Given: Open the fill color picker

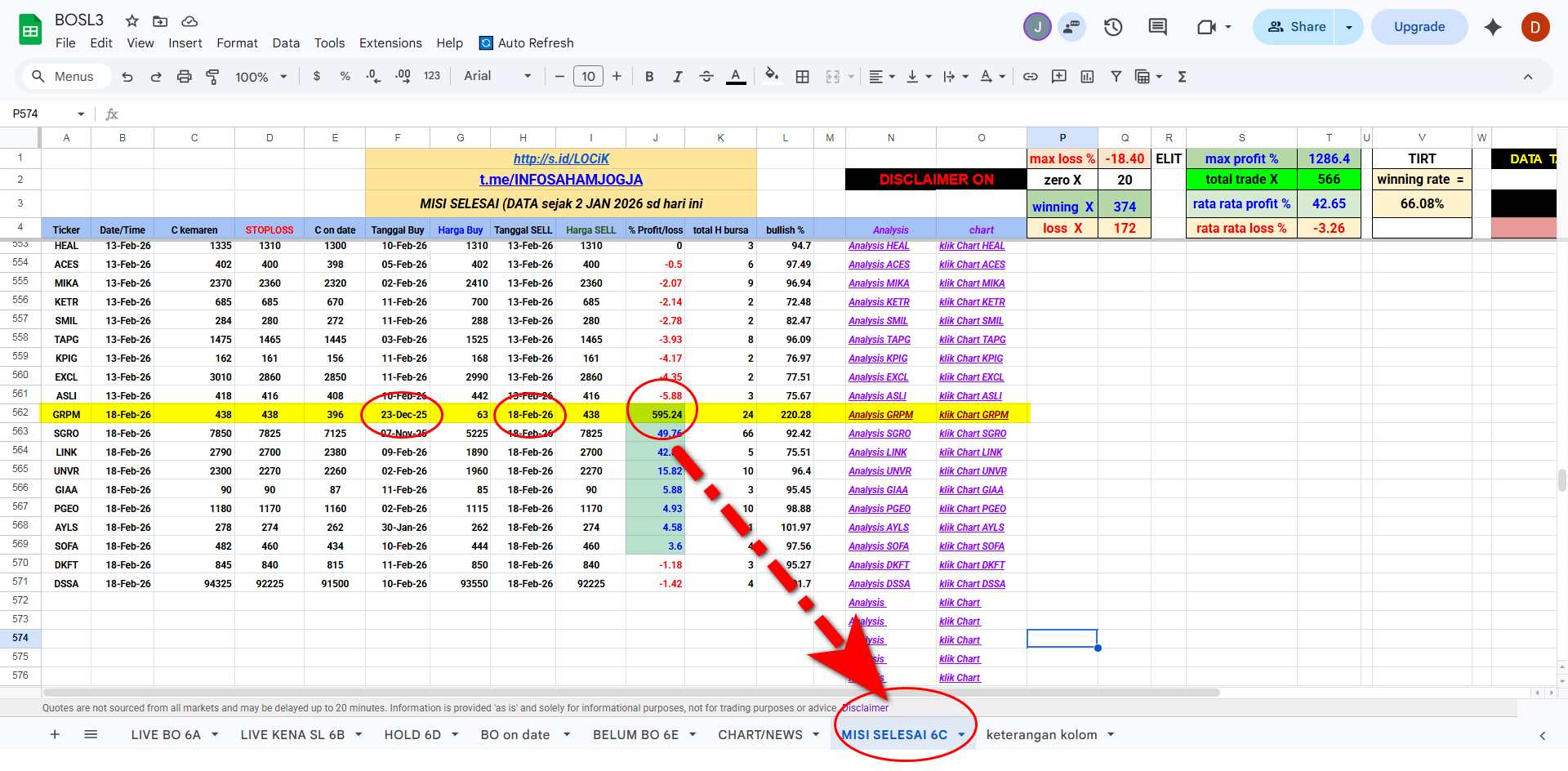Looking at the screenshot, I should (x=771, y=77).
